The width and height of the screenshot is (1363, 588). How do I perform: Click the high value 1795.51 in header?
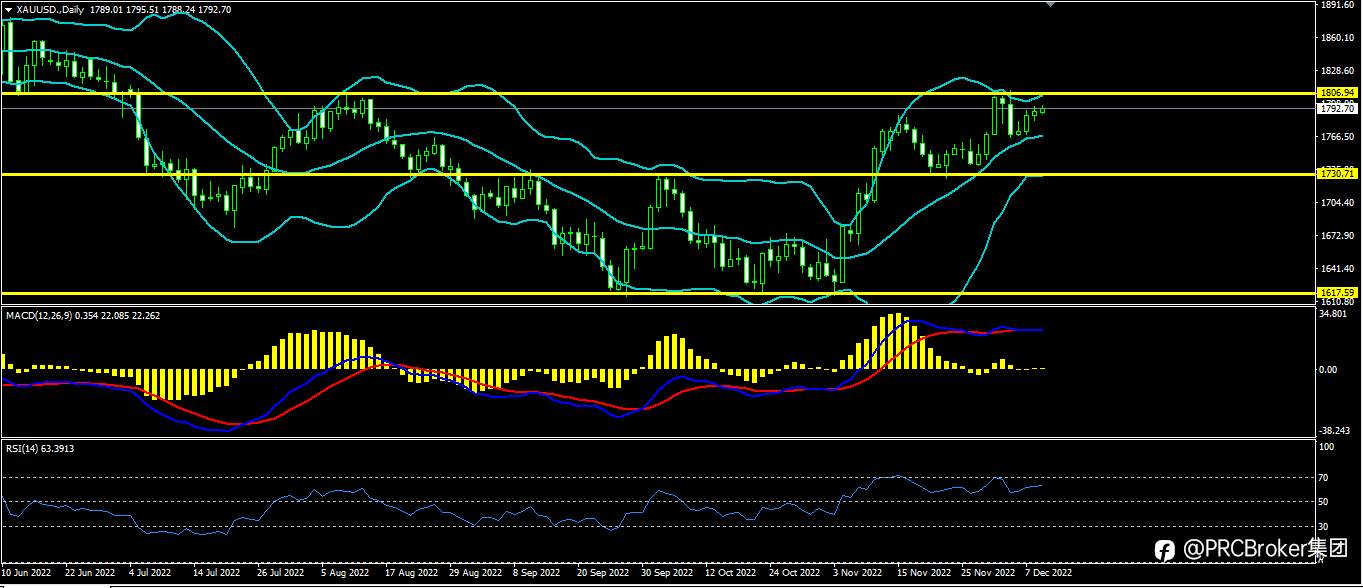pyautogui.click(x=143, y=9)
